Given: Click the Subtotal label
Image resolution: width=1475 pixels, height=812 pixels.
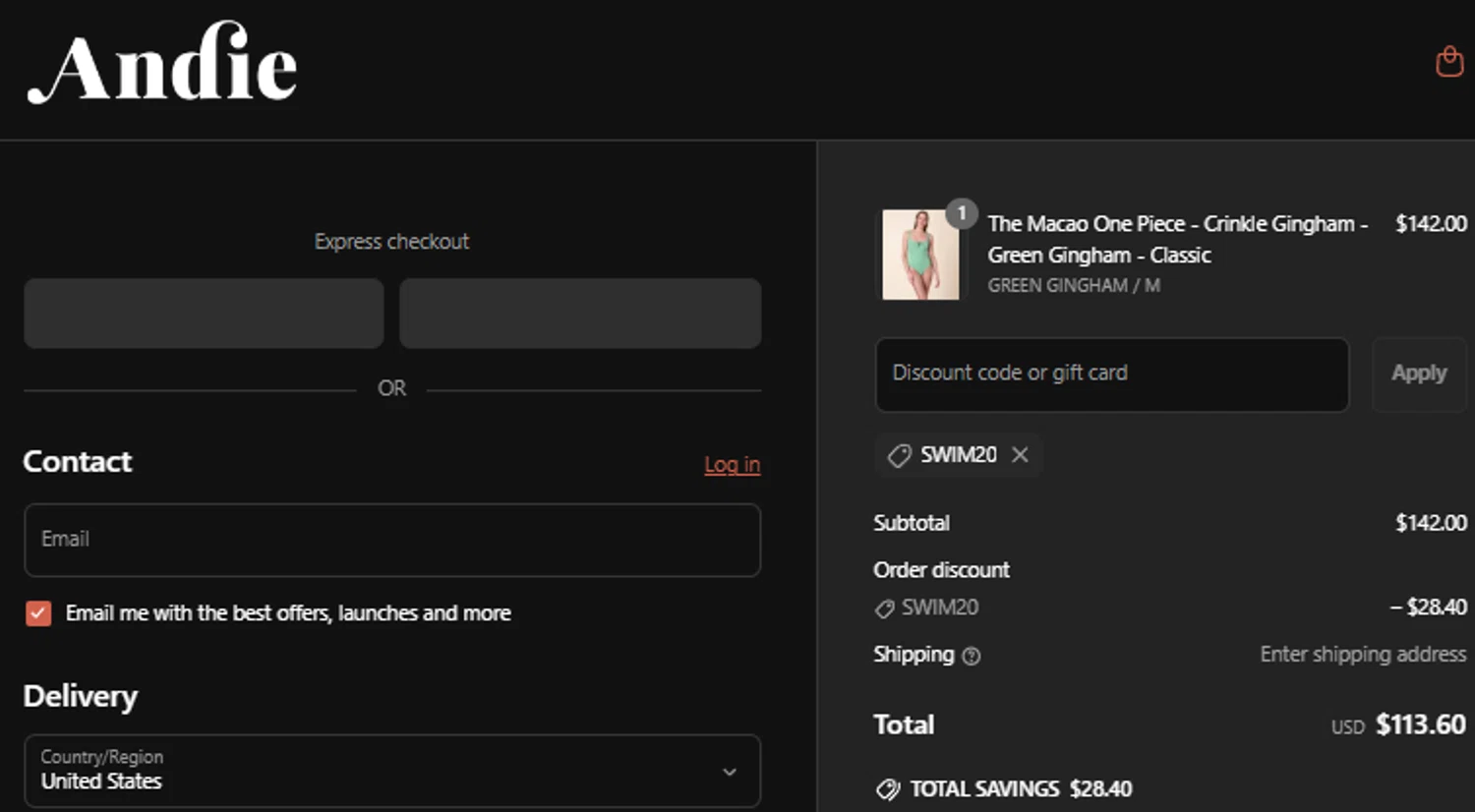Looking at the screenshot, I should pyautogui.click(x=912, y=523).
